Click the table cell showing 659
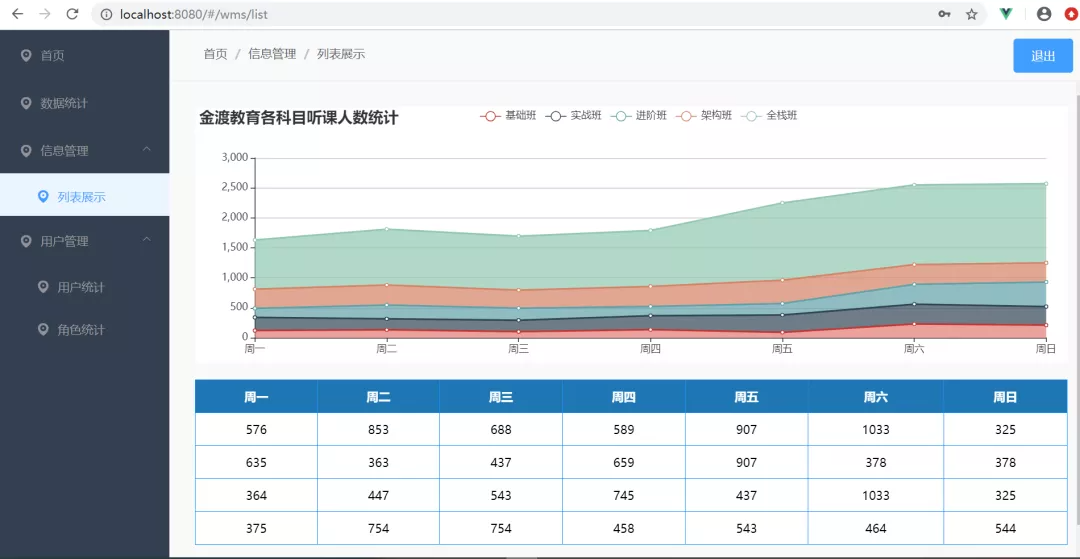The height and width of the screenshot is (559, 1080). (x=623, y=463)
